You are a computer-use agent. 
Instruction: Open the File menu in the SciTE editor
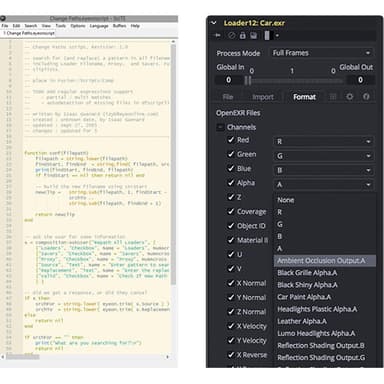click(5, 26)
